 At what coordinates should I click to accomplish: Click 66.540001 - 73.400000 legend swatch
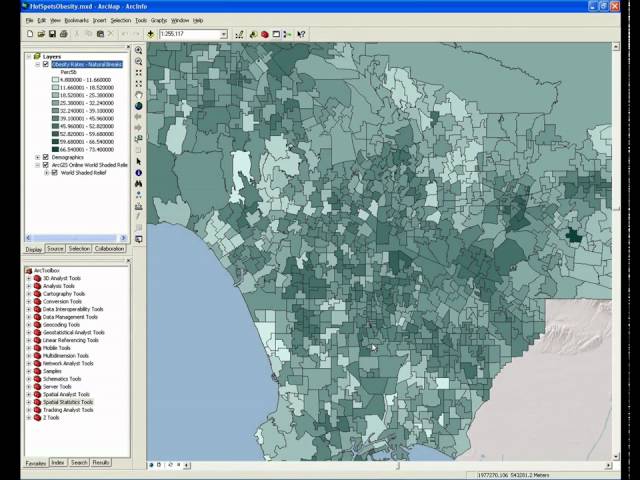(55, 149)
